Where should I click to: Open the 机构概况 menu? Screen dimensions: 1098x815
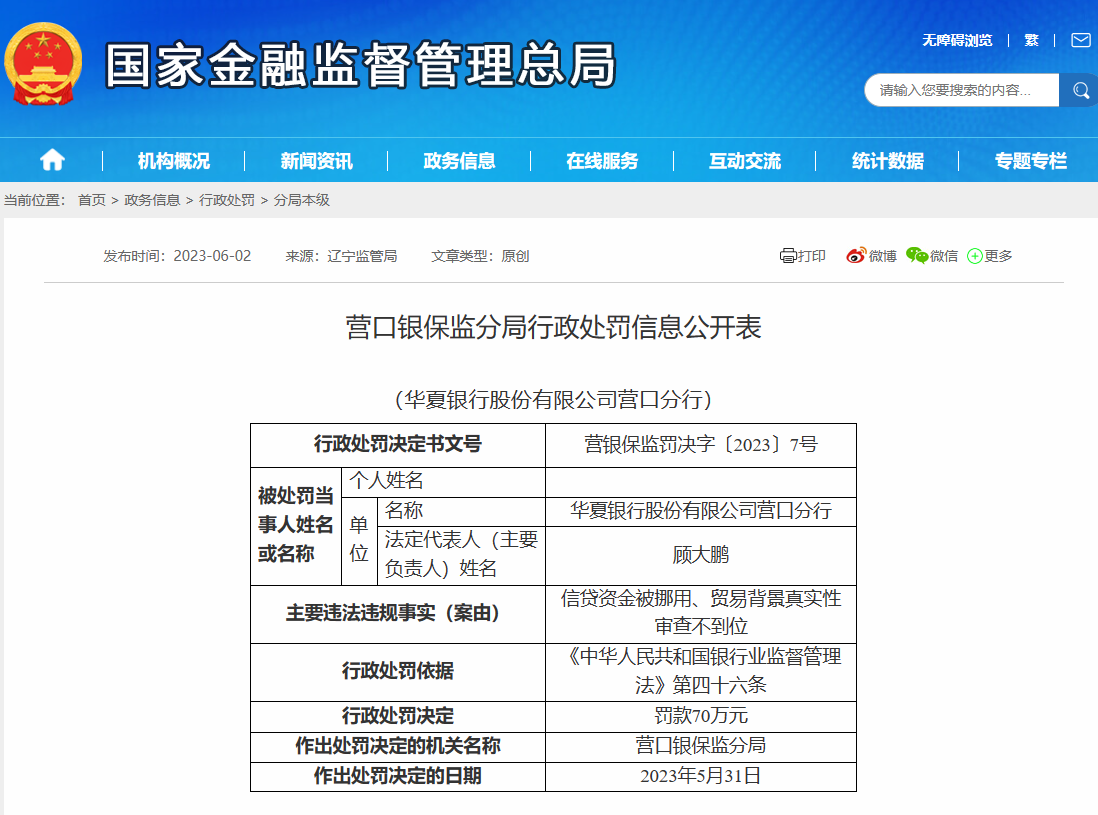tap(174, 161)
